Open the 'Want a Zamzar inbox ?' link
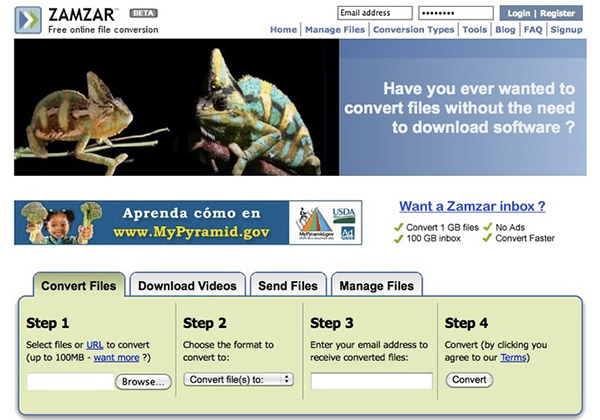The width and height of the screenshot is (600, 420). tap(472, 206)
